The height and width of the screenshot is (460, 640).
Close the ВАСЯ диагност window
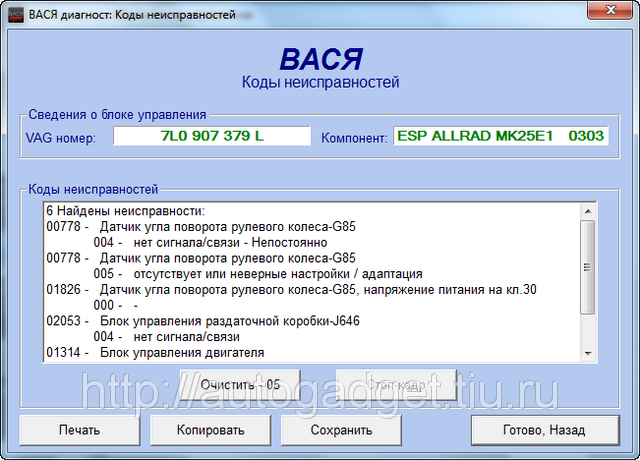[x=610, y=10]
